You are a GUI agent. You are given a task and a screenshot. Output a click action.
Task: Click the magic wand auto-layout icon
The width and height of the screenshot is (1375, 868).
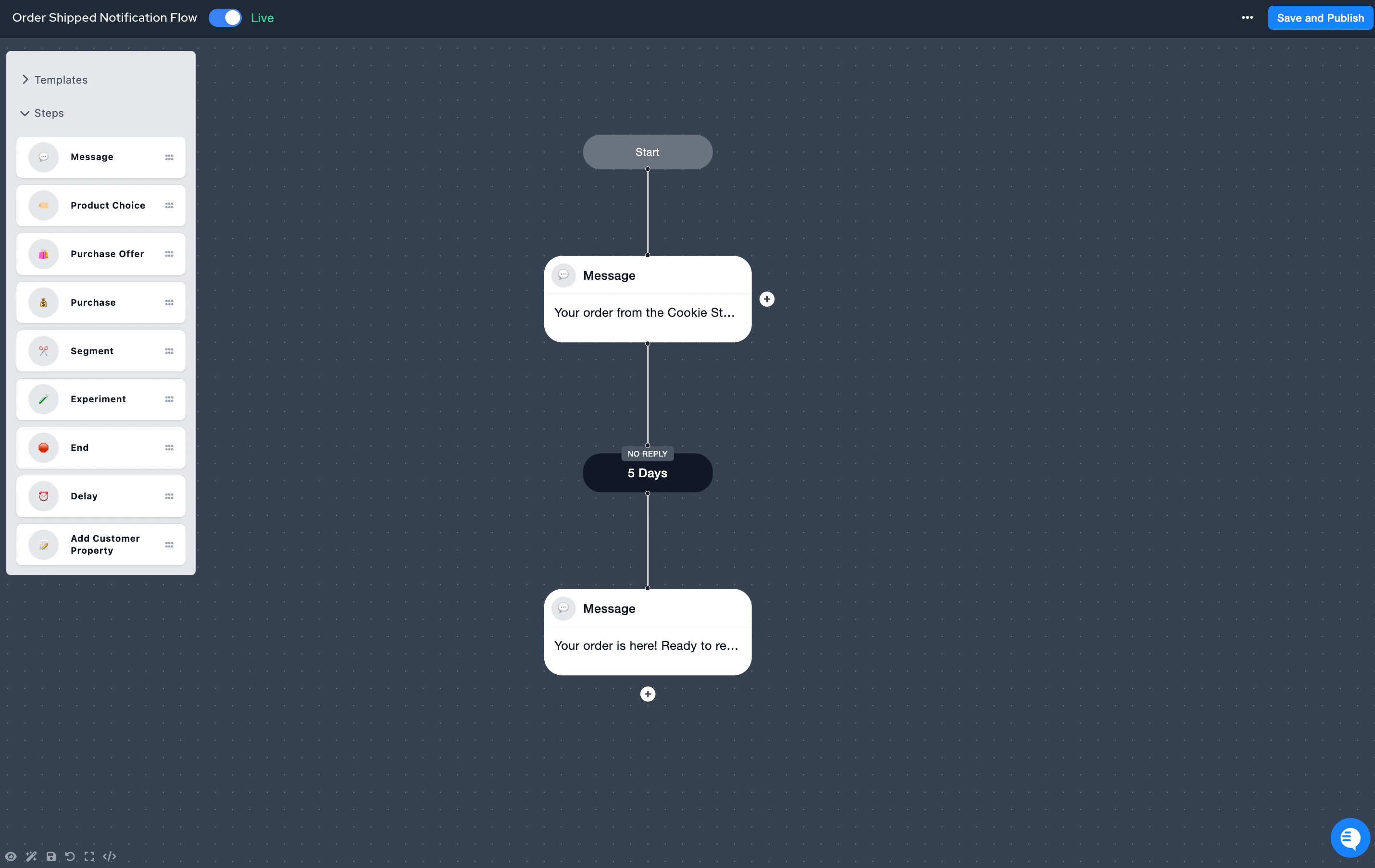tap(31, 856)
